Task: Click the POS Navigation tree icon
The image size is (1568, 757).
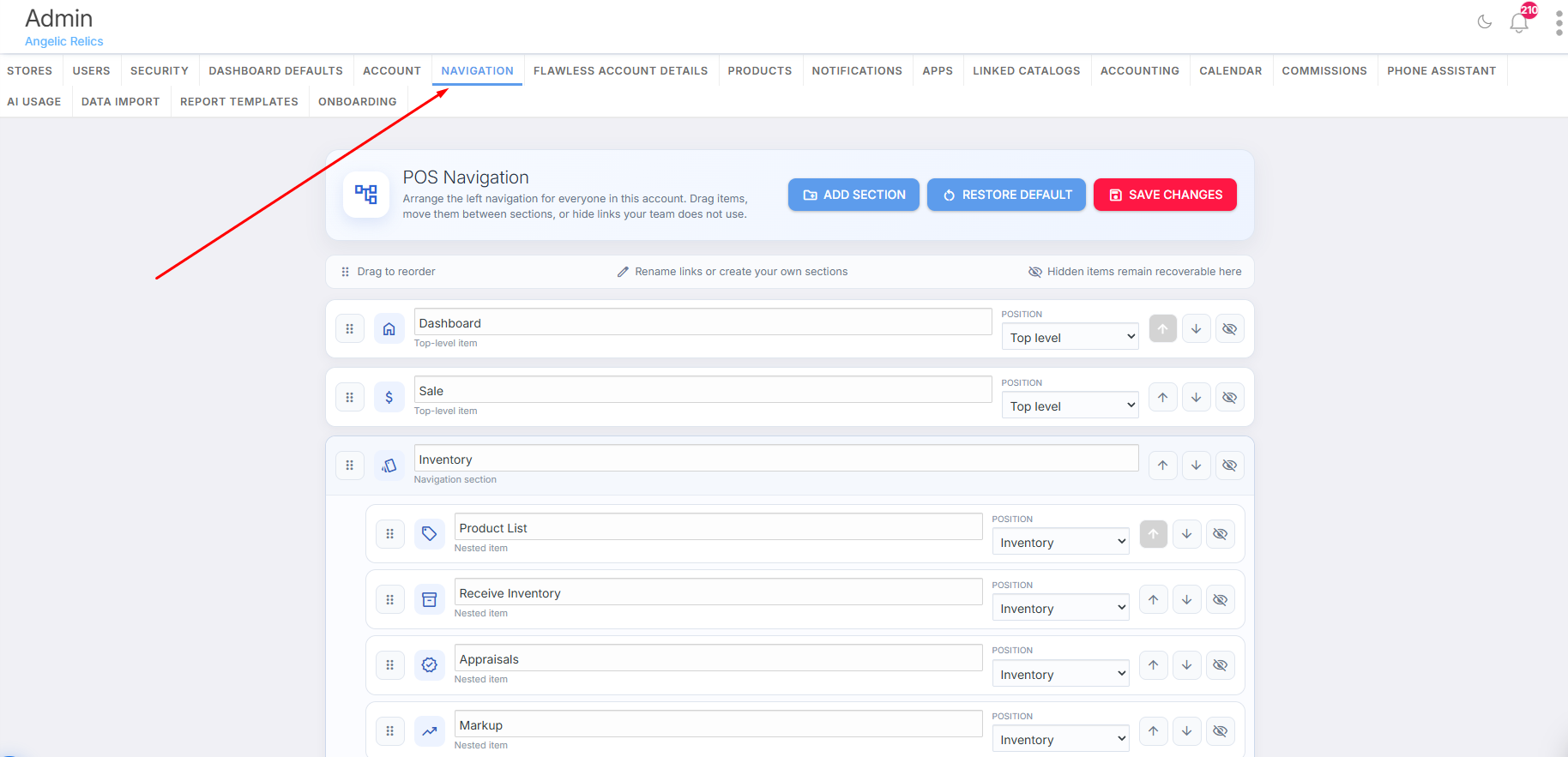Action: click(x=366, y=195)
